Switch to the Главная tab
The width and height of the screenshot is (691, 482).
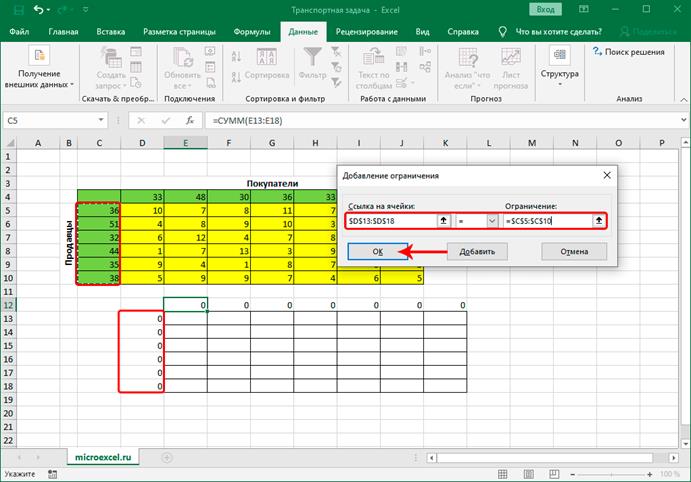tap(63, 32)
